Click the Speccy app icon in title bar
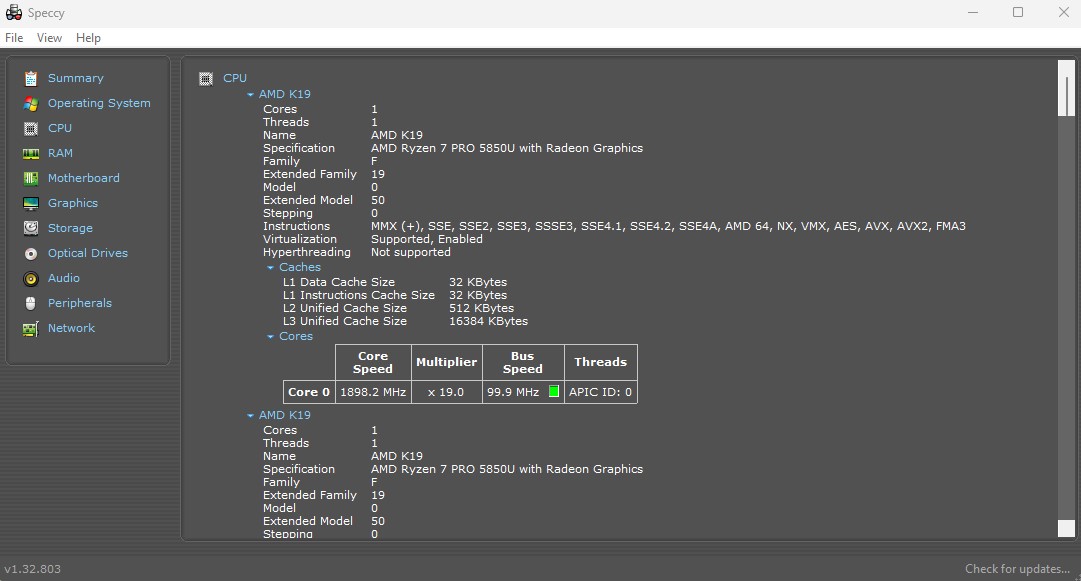The width and height of the screenshot is (1081, 581). click(14, 12)
